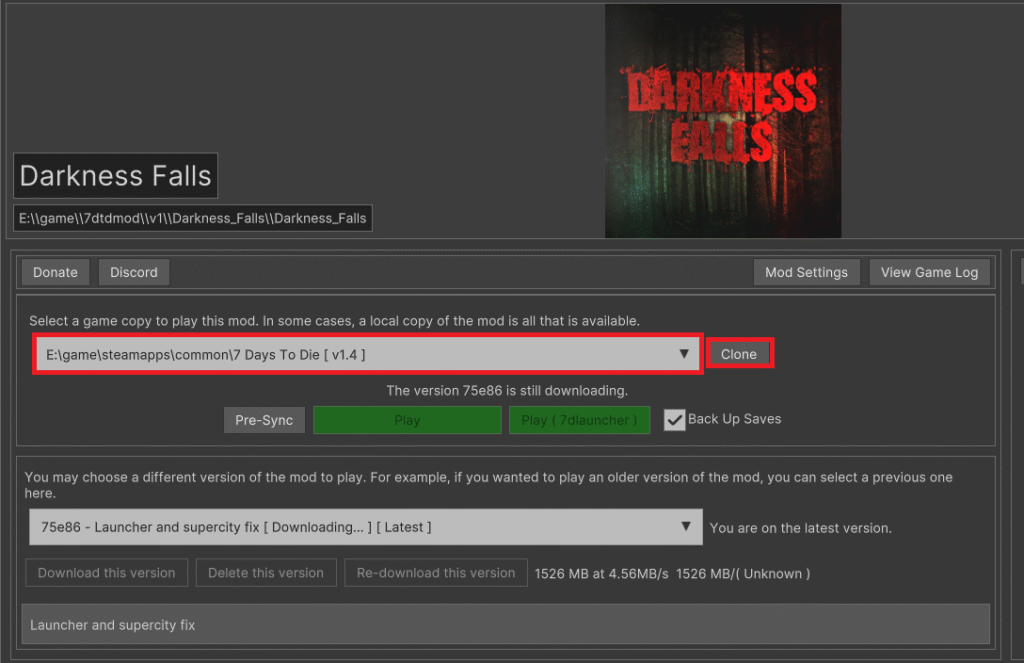
Task: Click the Donate button
Action: (56, 272)
